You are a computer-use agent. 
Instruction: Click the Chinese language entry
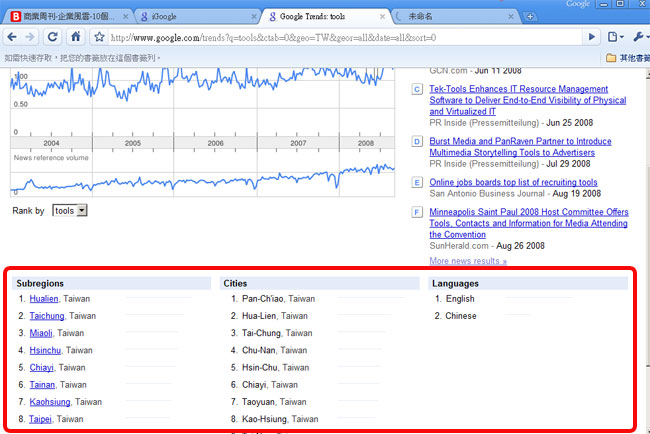click(461, 316)
